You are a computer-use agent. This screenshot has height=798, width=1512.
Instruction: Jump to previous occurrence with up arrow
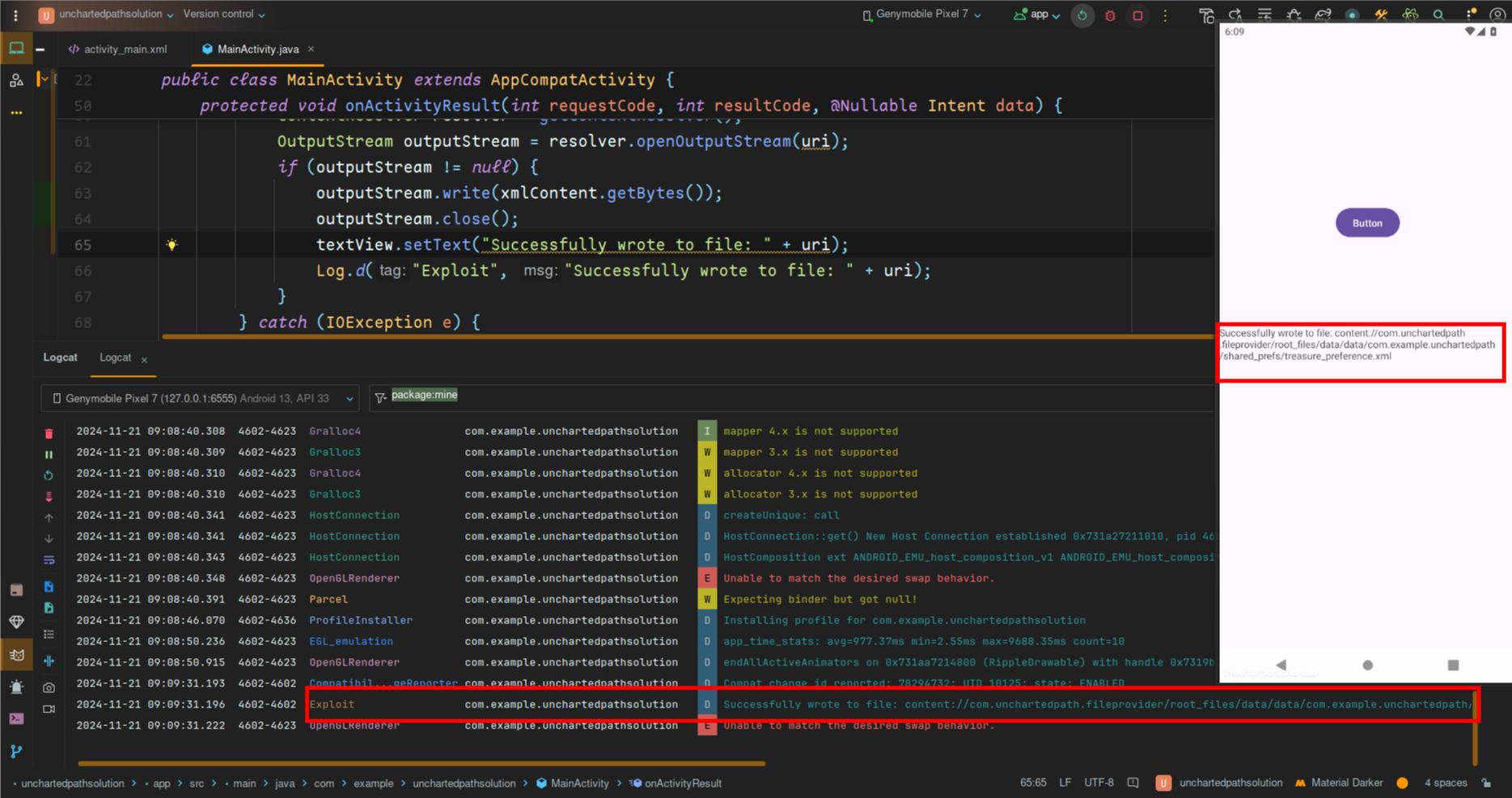point(49,517)
